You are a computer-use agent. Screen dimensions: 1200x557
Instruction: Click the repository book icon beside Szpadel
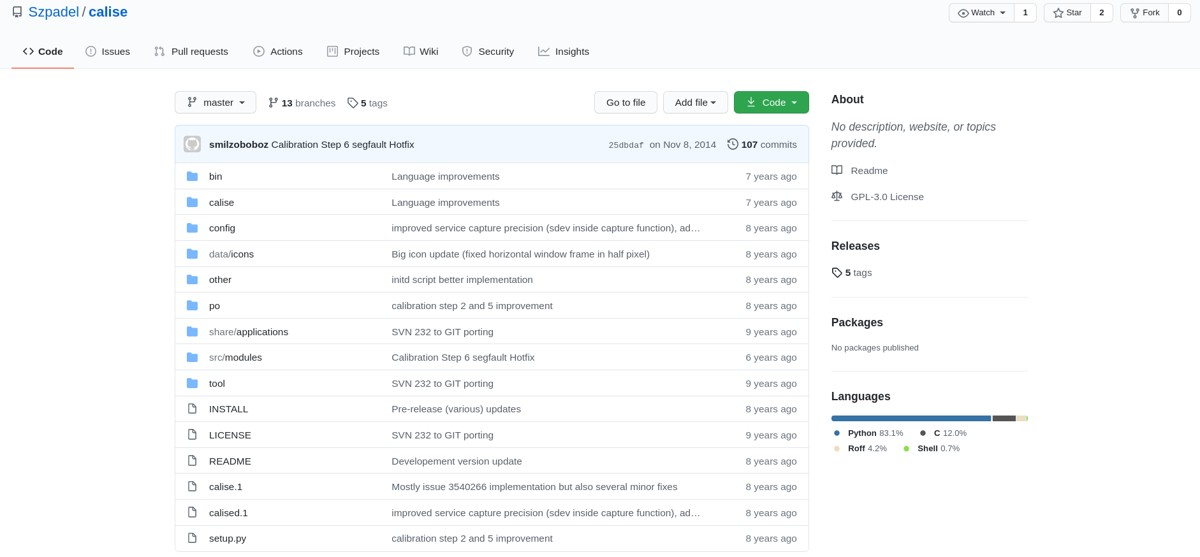[x=17, y=12]
